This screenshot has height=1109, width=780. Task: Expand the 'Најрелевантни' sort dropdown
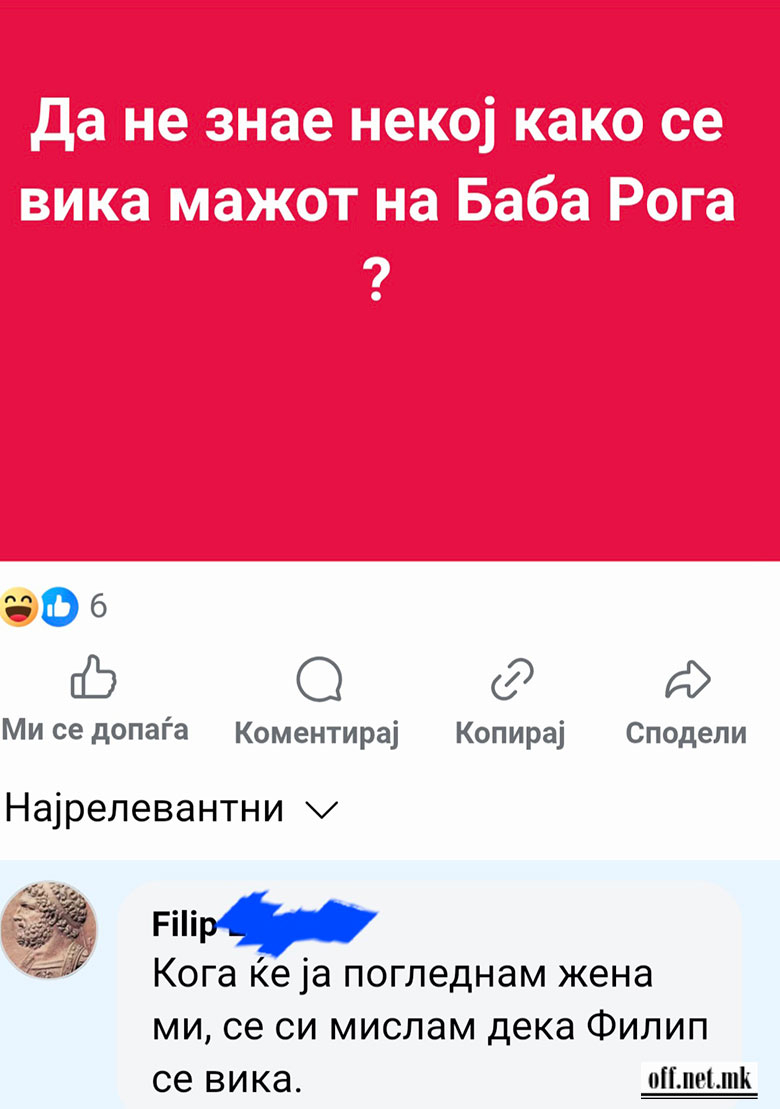pyautogui.click(x=172, y=808)
